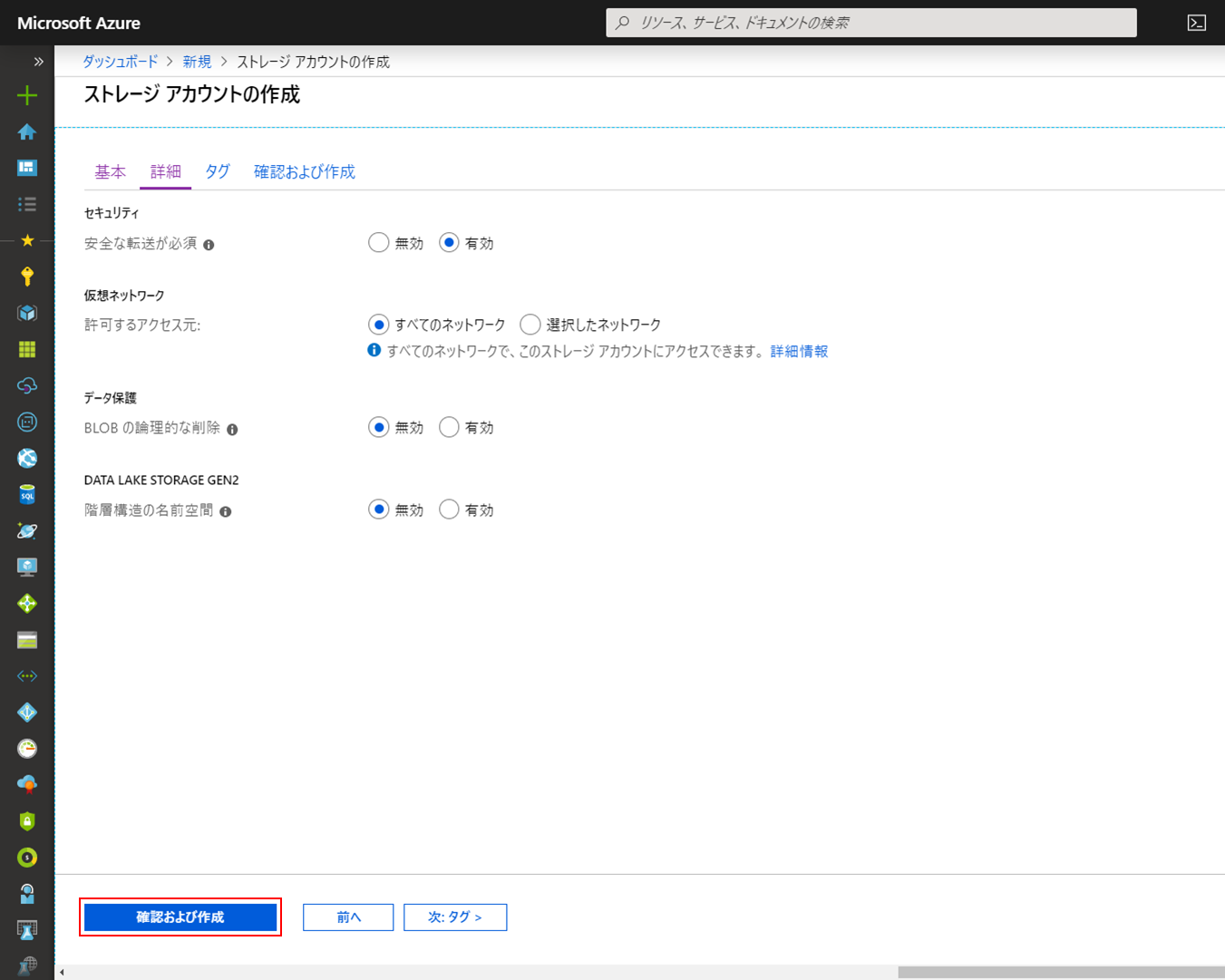
Task: Enable 階層構造の名前空間
Action: tap(449, 509)
